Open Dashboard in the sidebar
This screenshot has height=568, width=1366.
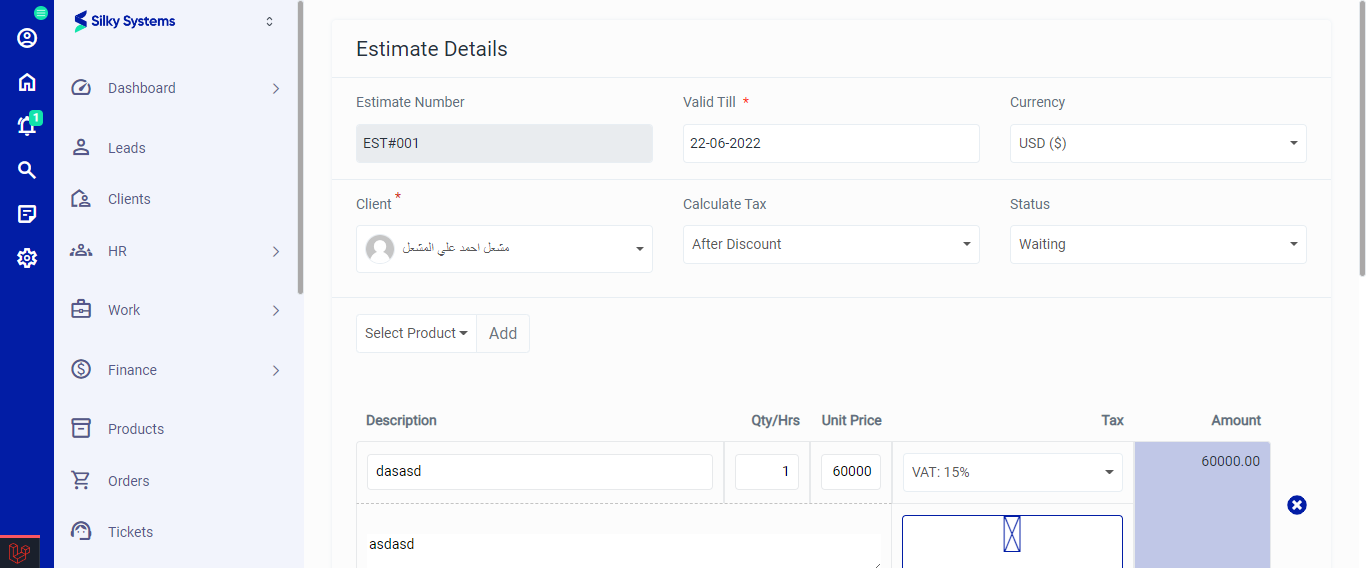tap(142, 88)
